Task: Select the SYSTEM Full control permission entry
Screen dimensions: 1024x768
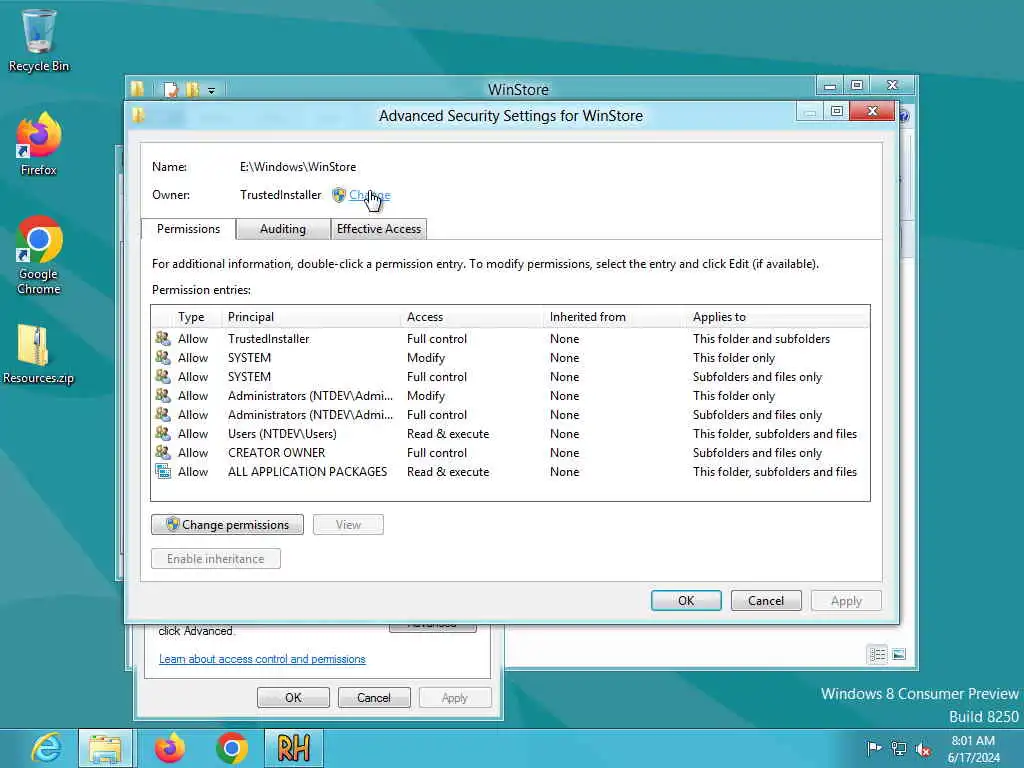Action: (510, 376)
